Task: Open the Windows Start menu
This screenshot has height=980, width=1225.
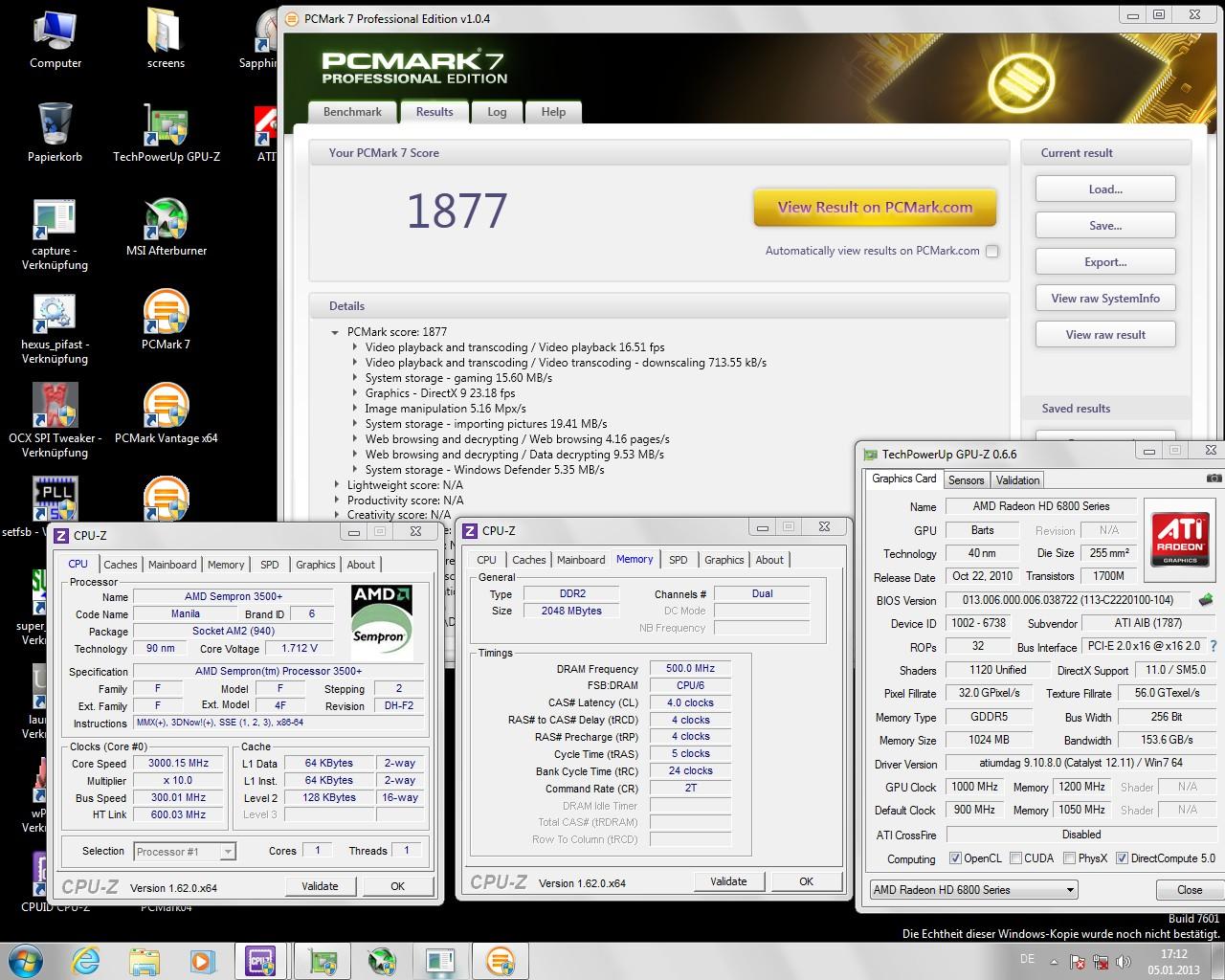Action: point(25,960)
